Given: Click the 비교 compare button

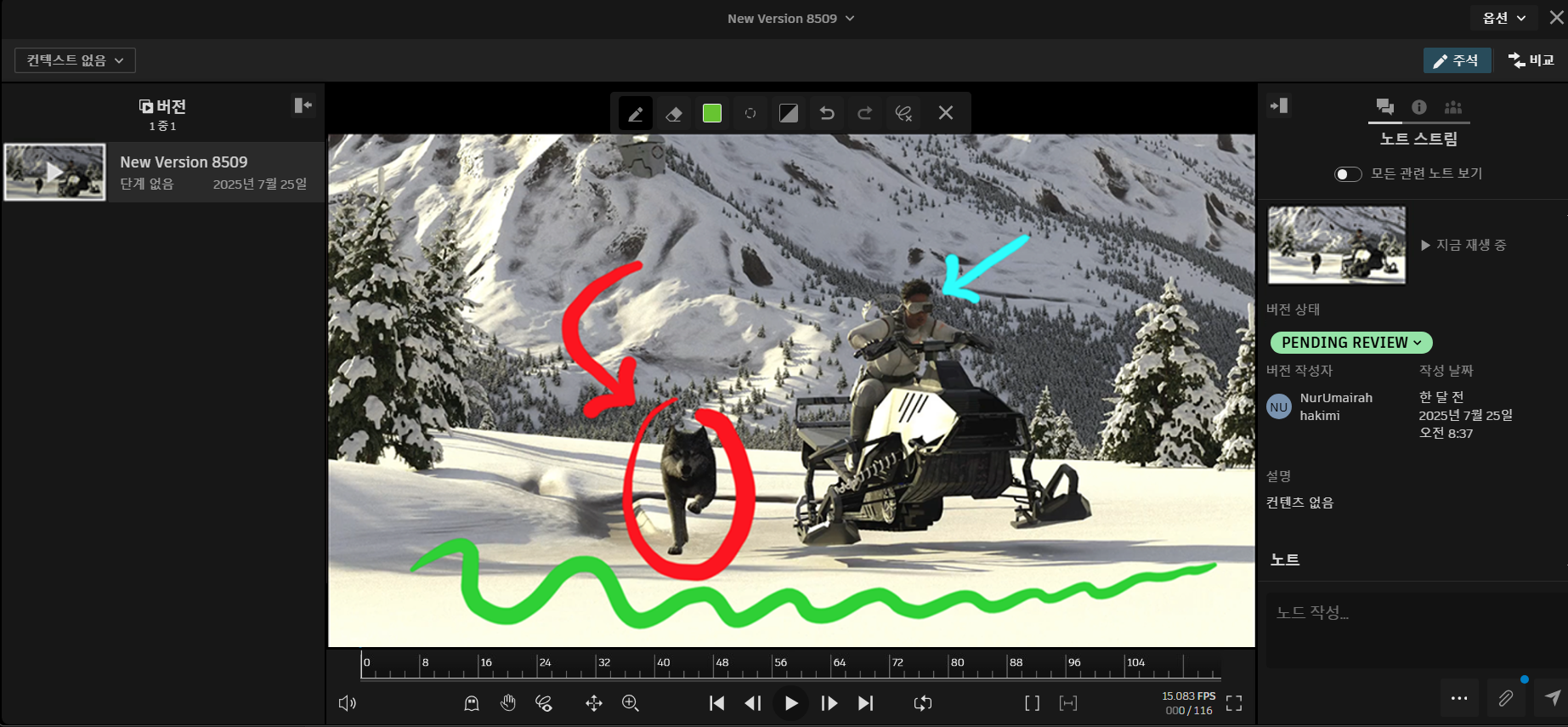Looking at the screenshot, I should pos(1531,60).
